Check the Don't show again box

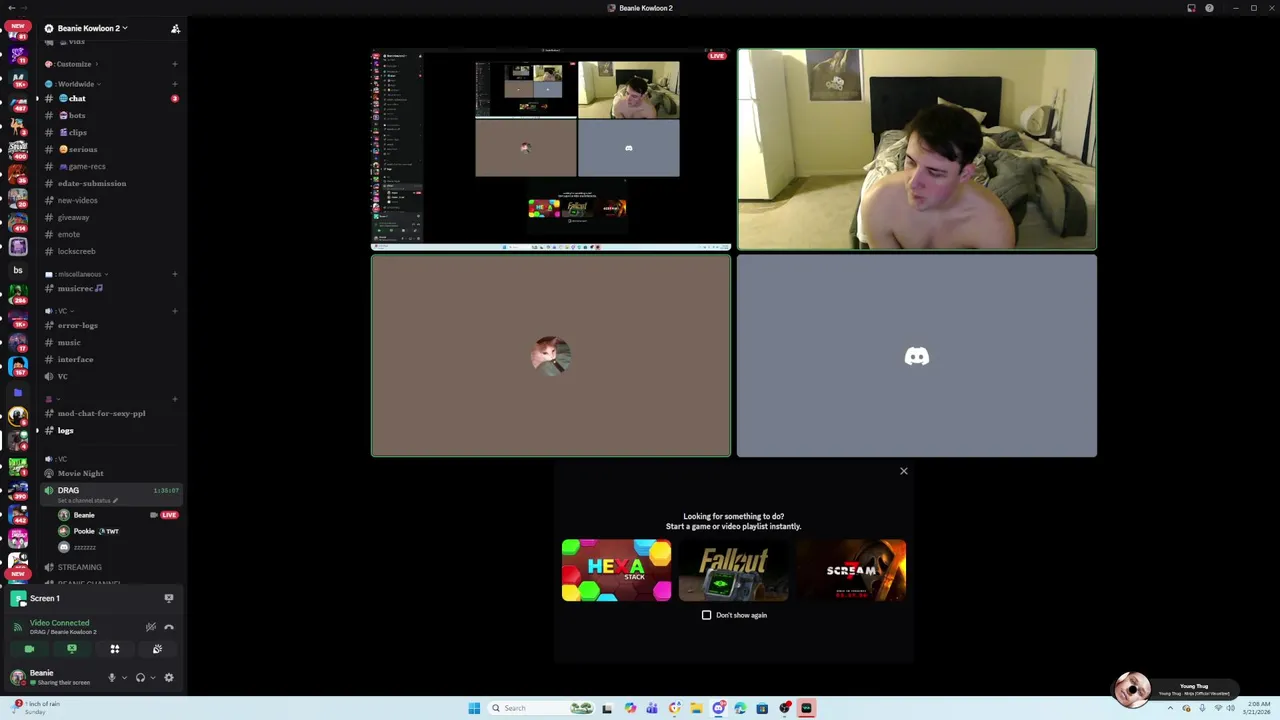click(x=706, y=615)
